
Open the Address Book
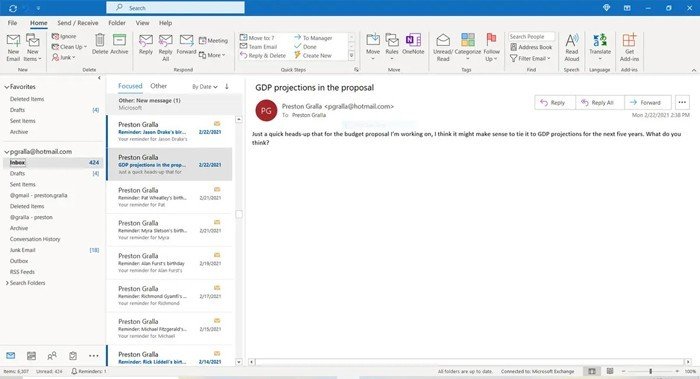tap(531, 47)
